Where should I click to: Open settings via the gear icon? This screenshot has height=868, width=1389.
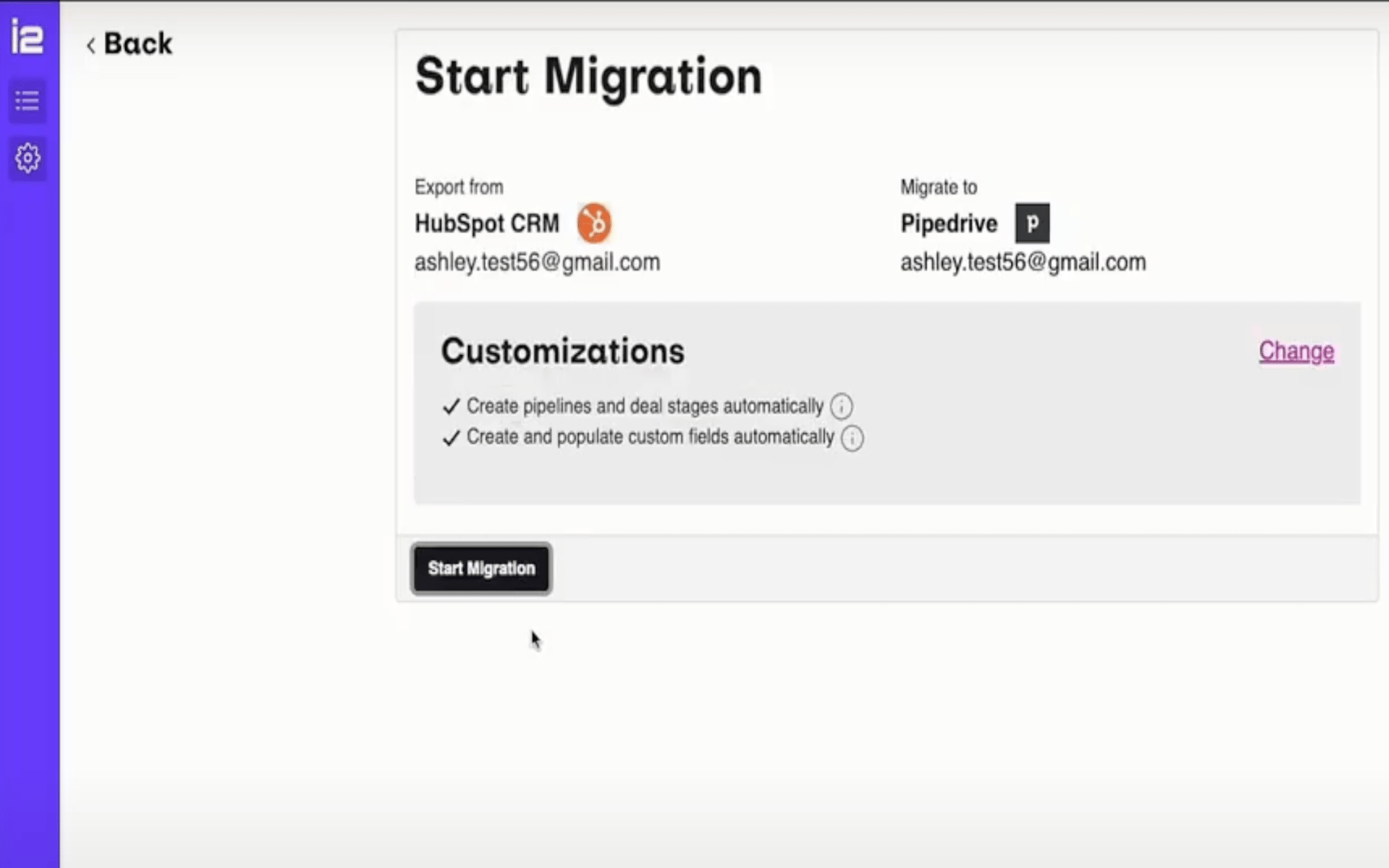click(27, 158)
